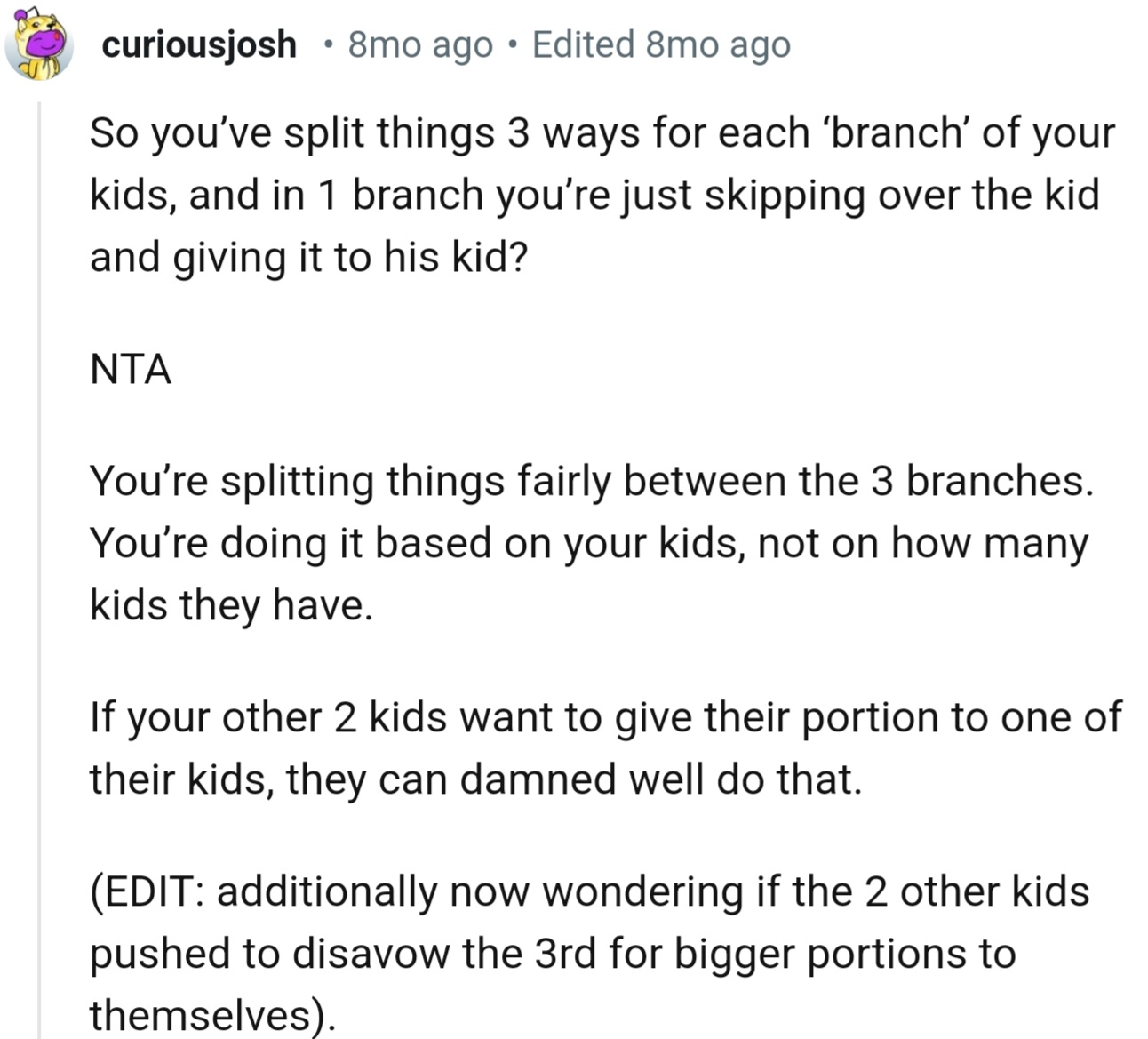
Task: Click the NTA verdict text
Action: [131, 369]
